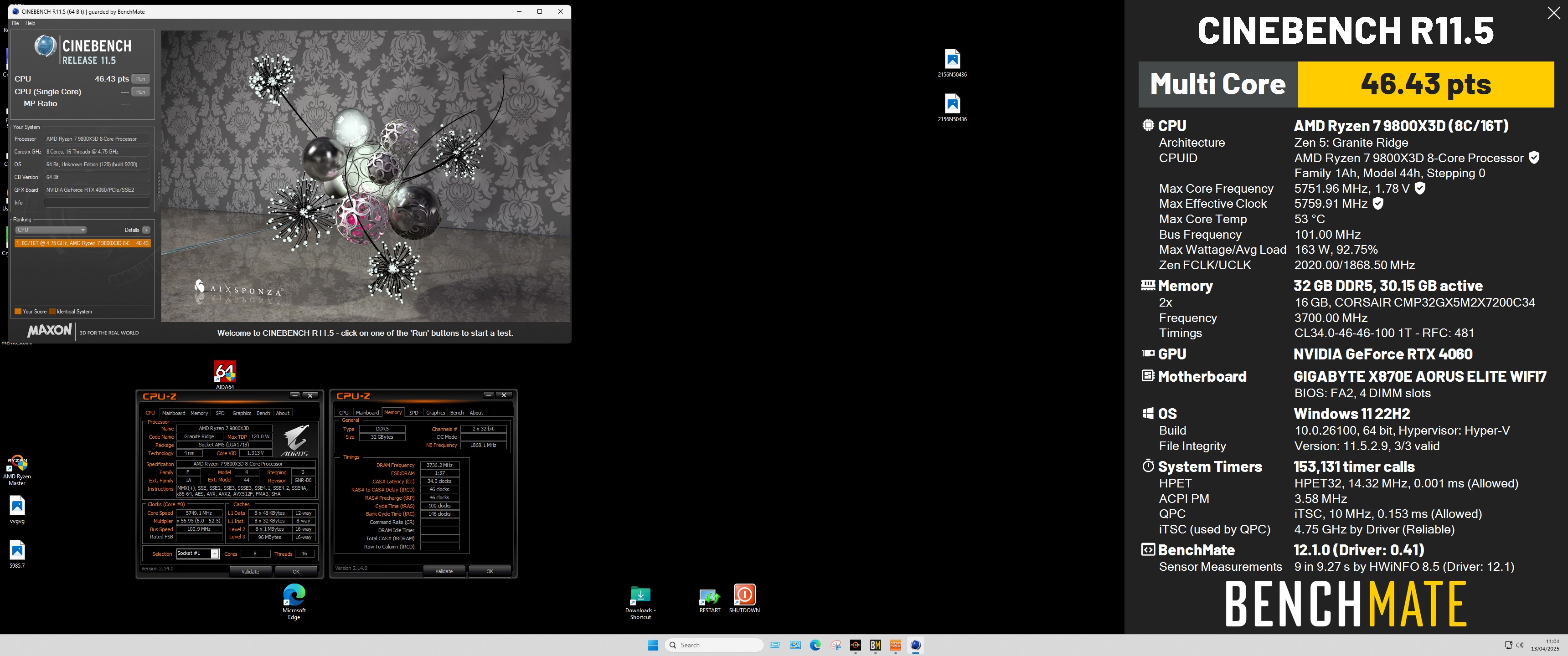Open Graphics tab in Memory CPU-Z window
The height and width of the screenshot is (656, 1568).
pyautogui.click(x=435, y=413)
